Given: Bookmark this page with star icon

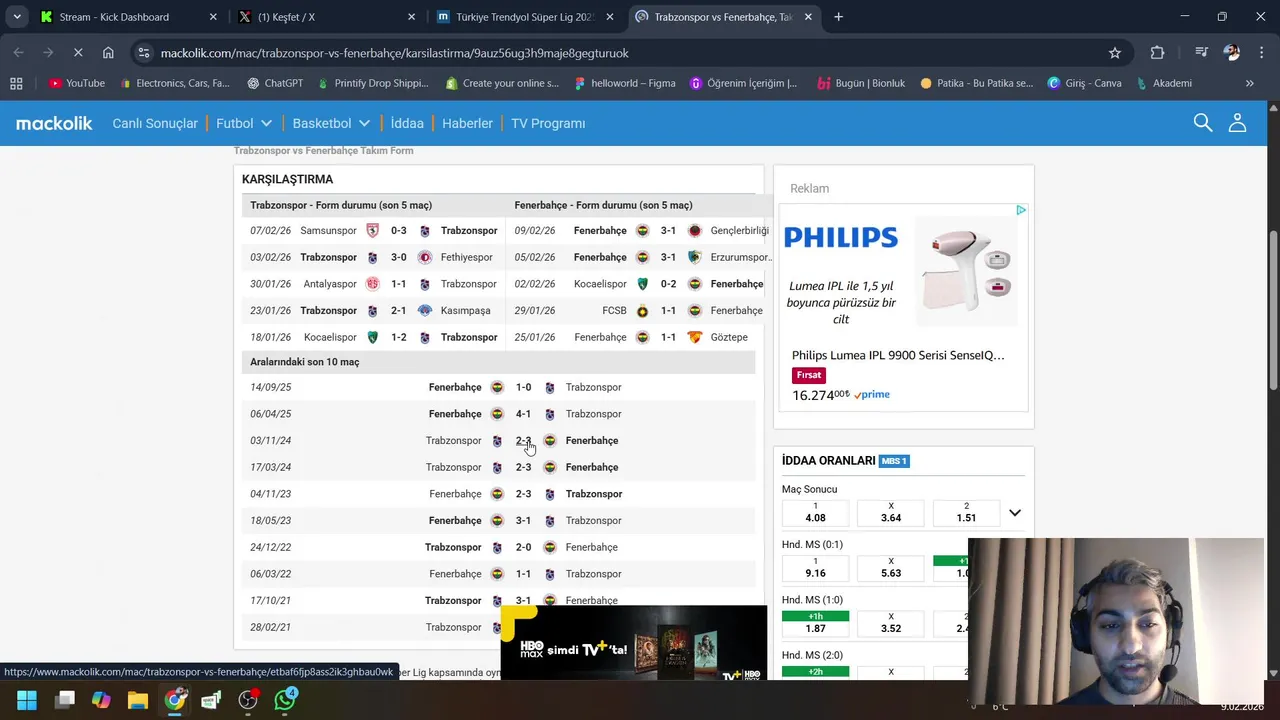Looking at the screenshot, I should pyautogui.click(x=1115, y=53).
